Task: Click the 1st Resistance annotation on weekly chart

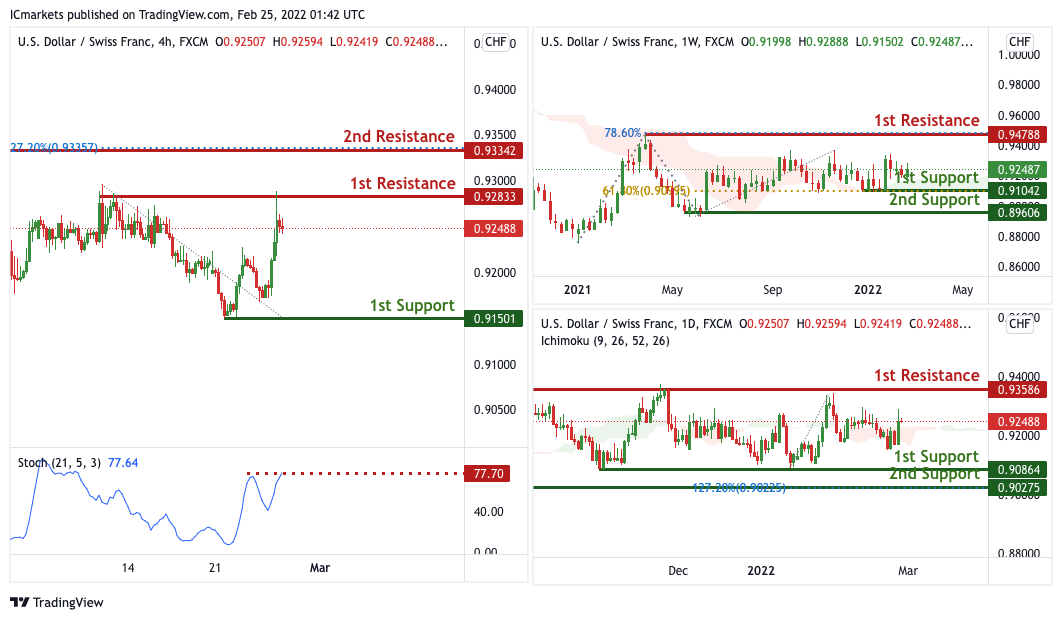Action: pos(927,121)
